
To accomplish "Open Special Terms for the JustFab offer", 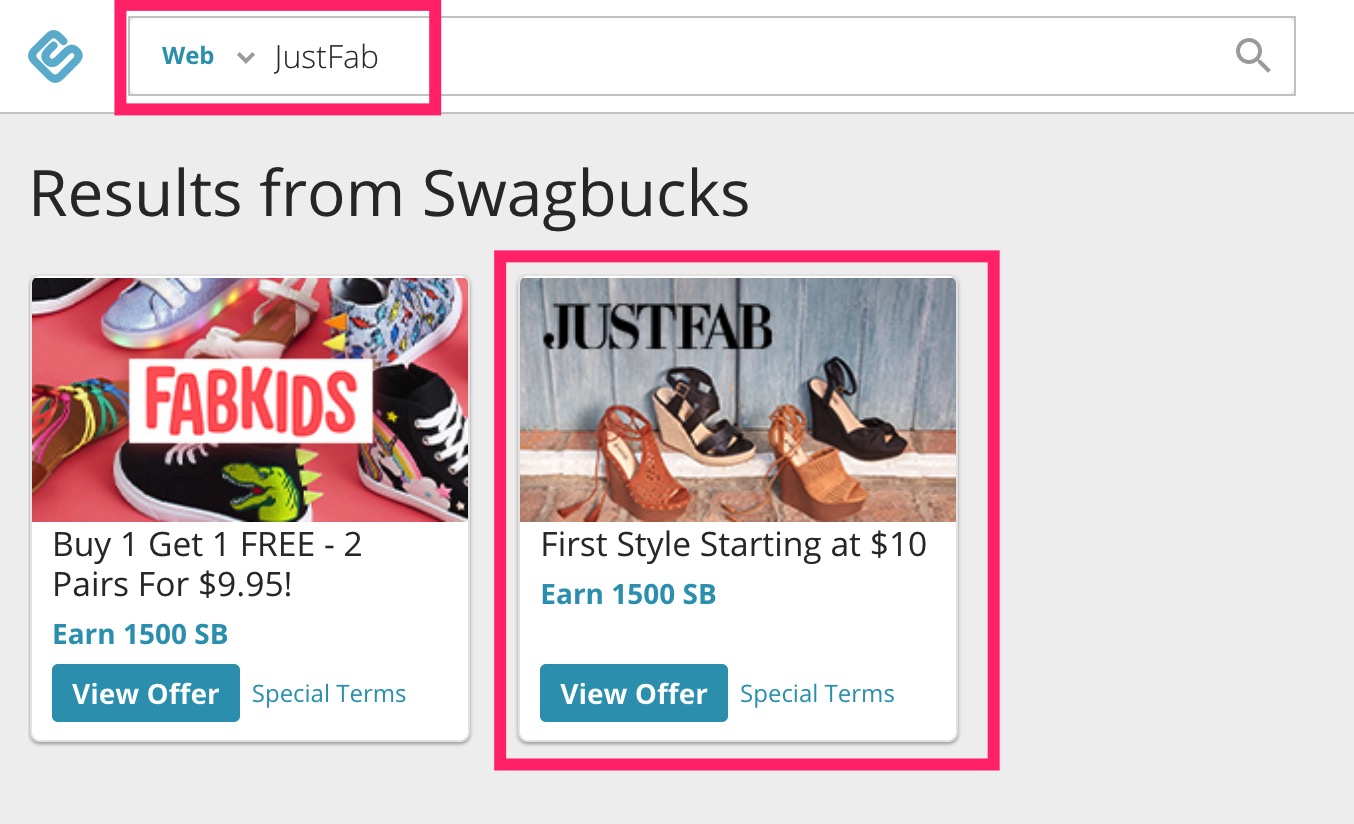I will pyautogui.click(x=816, y=692).
